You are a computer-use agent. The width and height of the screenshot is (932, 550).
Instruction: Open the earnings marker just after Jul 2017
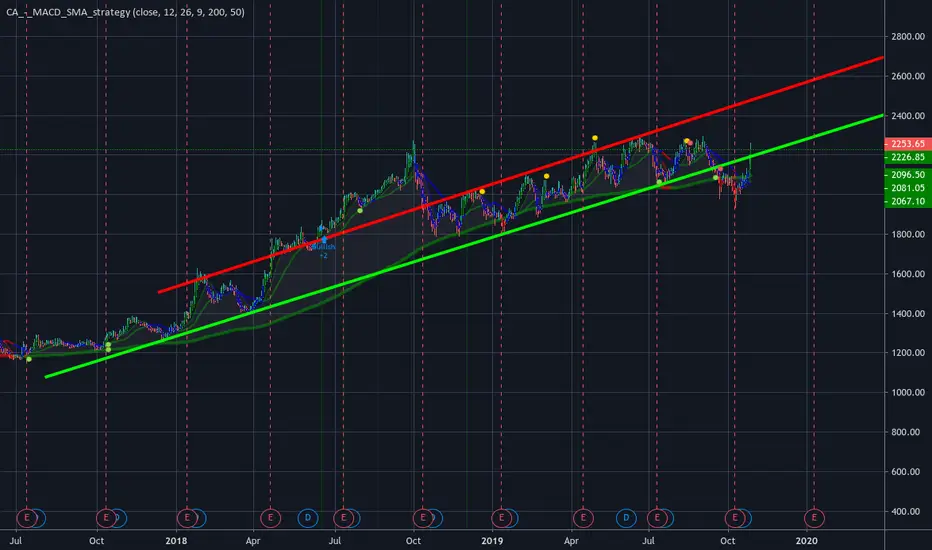tap(27, 518)
